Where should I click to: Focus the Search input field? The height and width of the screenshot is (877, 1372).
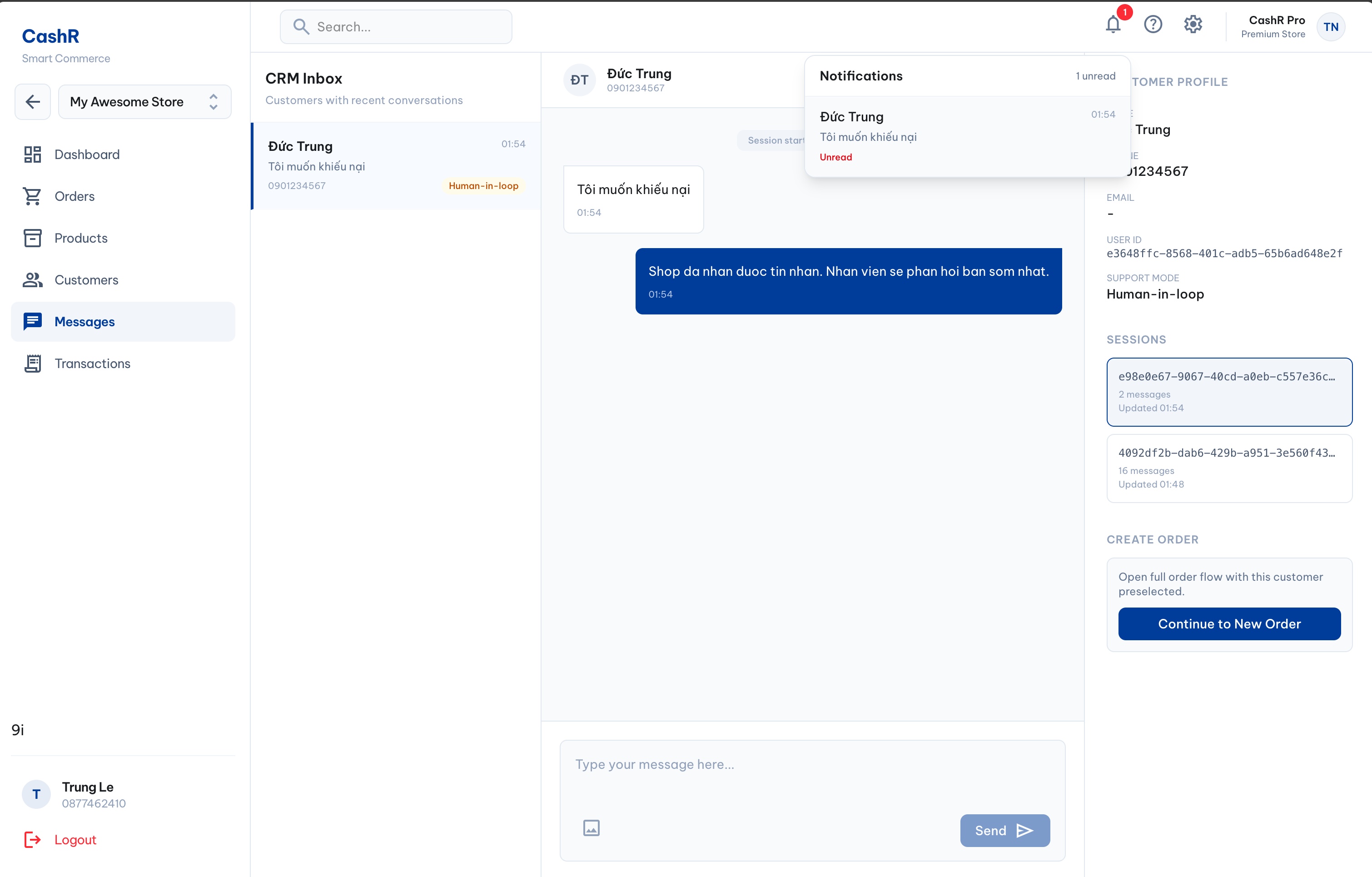[x=408, y=27]
